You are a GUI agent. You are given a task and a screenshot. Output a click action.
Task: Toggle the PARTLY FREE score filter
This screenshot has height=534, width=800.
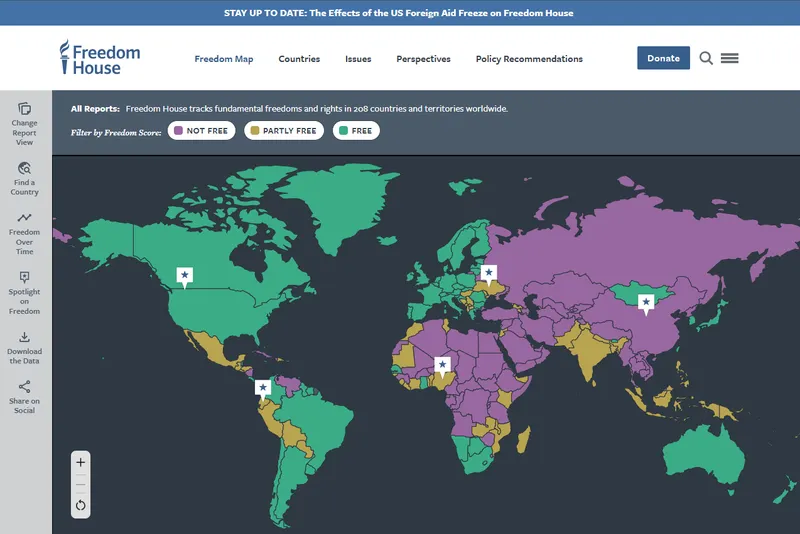[x=284, y=131]
